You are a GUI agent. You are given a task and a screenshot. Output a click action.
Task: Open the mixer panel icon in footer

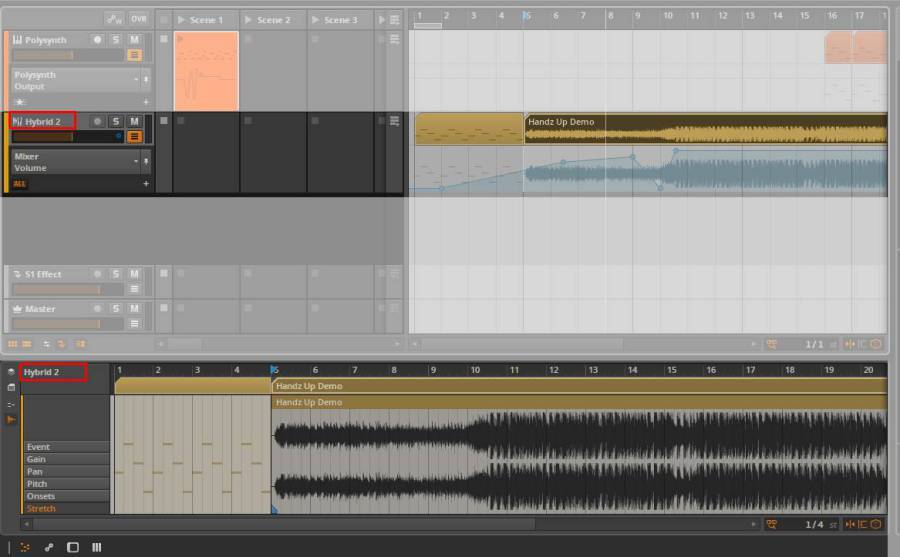point(97,547)
